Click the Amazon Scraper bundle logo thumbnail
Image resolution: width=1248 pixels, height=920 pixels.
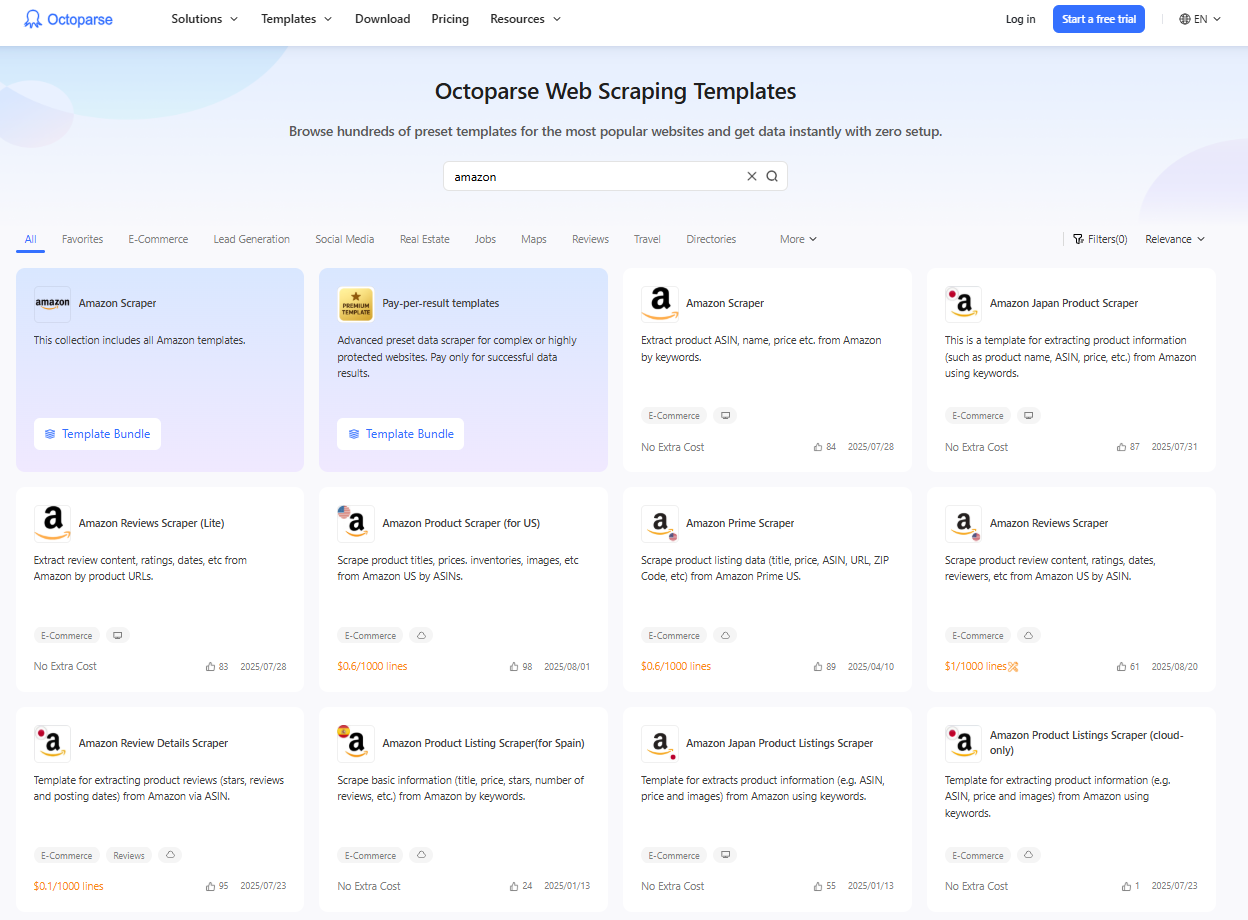pos(52,303)
